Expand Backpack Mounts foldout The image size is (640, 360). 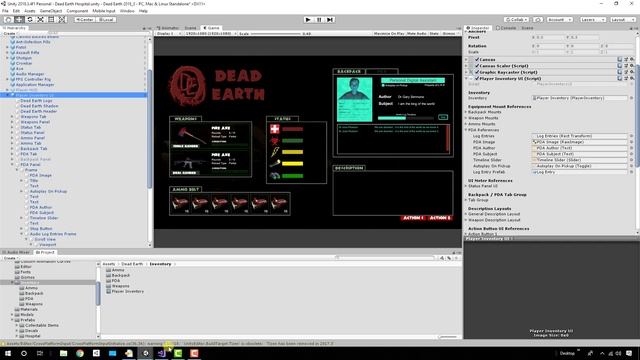[x=466, y=112]
